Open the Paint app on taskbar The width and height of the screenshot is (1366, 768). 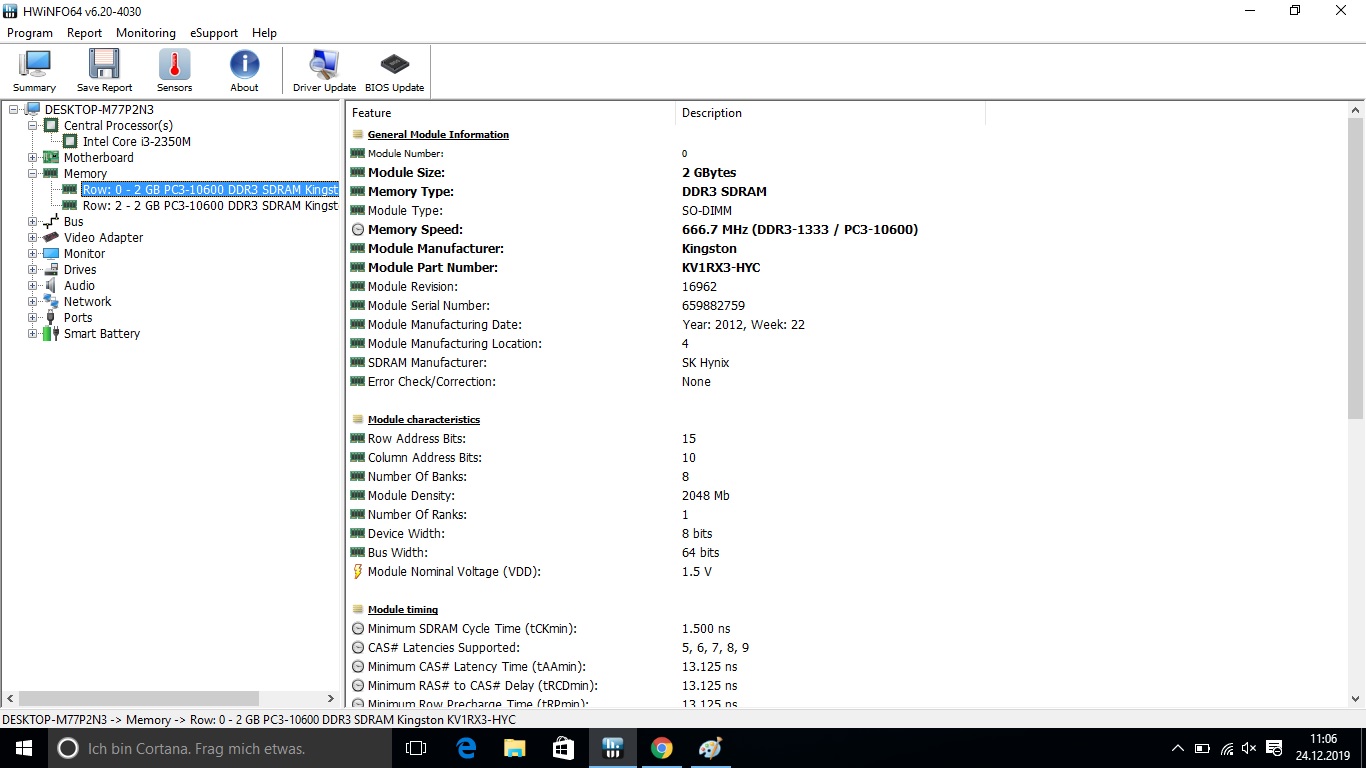tap(710, 748)
